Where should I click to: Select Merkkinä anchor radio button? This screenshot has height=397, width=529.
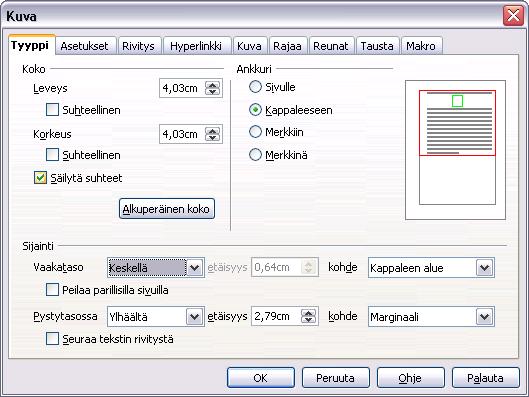[x=255, y=155]
